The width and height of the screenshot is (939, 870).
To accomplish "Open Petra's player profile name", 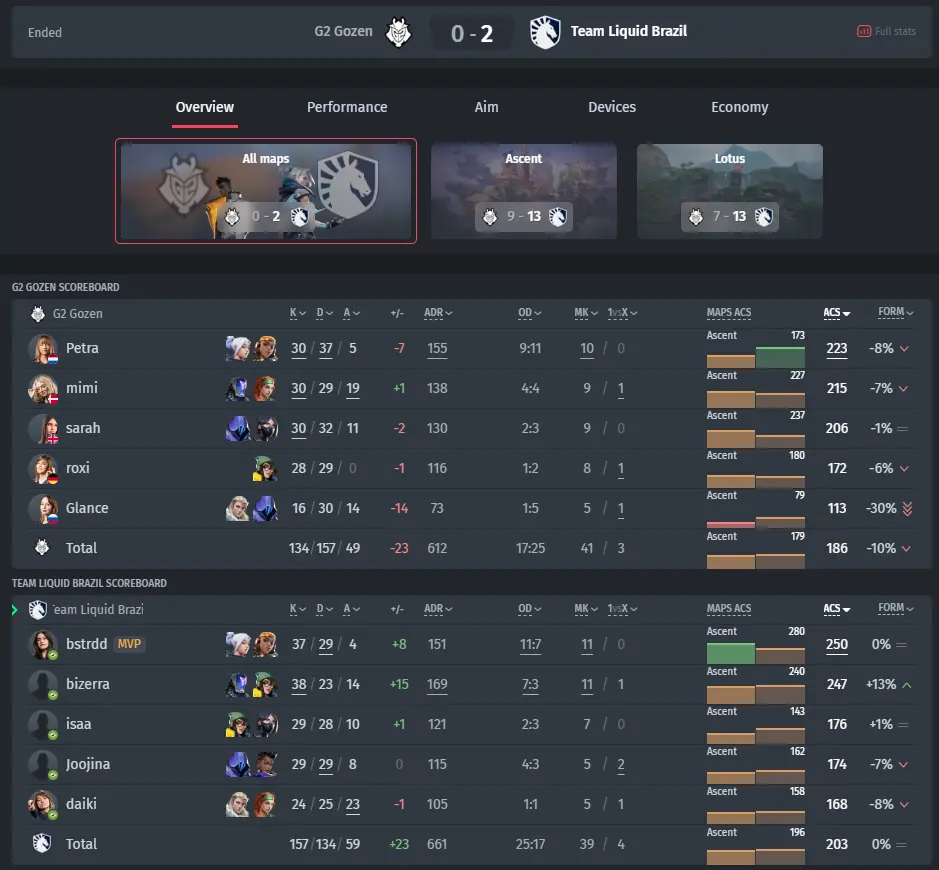I will (82, 348).
